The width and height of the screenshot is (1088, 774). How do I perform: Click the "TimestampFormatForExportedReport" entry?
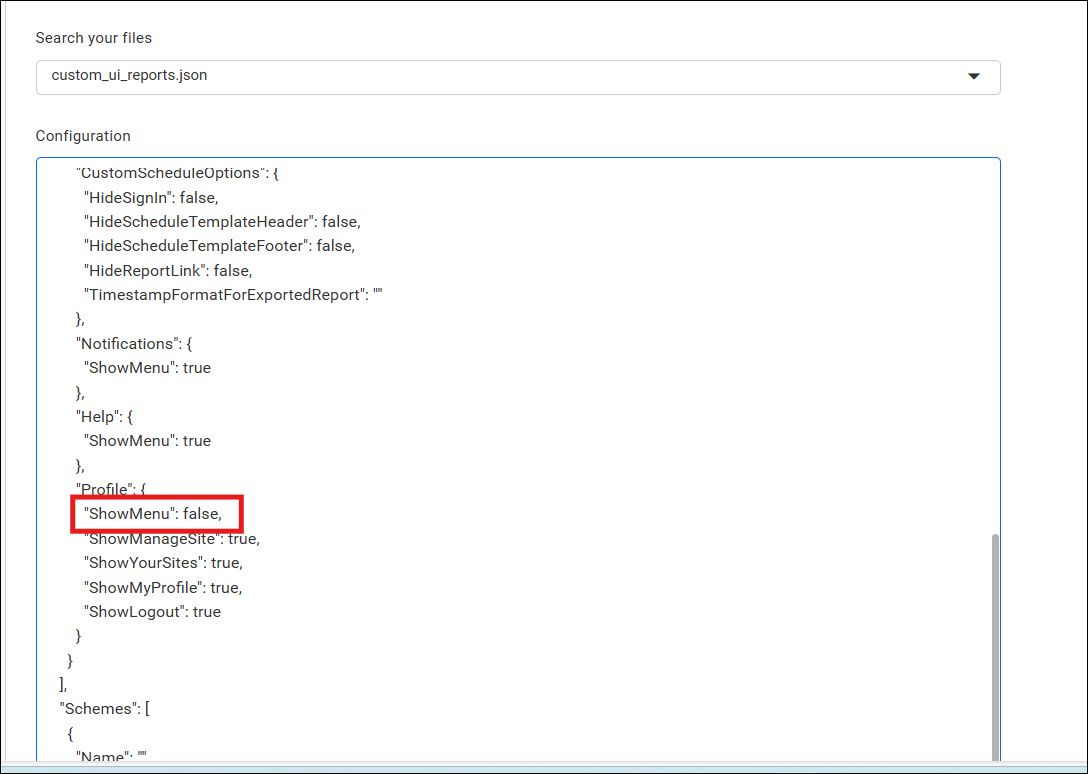coord(233,295)
